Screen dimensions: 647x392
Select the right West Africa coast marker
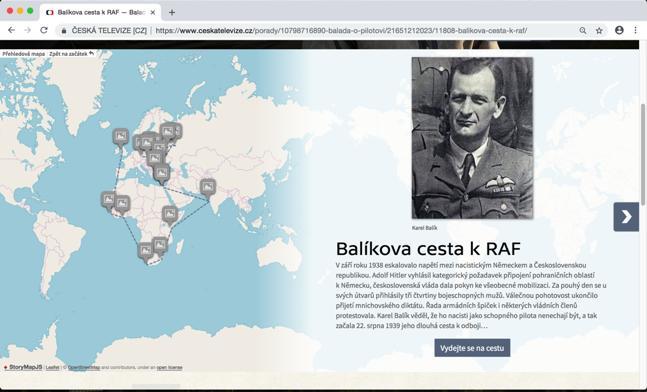pyautogui.click(x=122, y=205)
